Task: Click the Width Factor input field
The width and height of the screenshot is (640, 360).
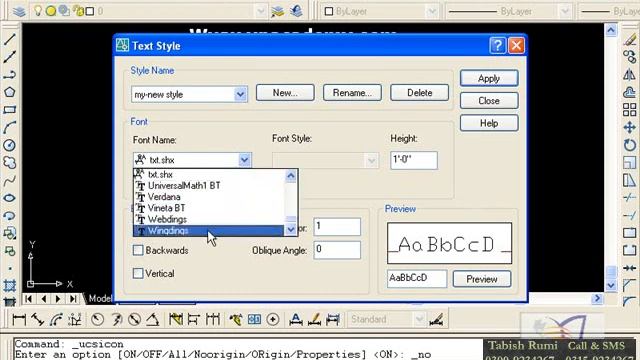Action: point(337,227)
